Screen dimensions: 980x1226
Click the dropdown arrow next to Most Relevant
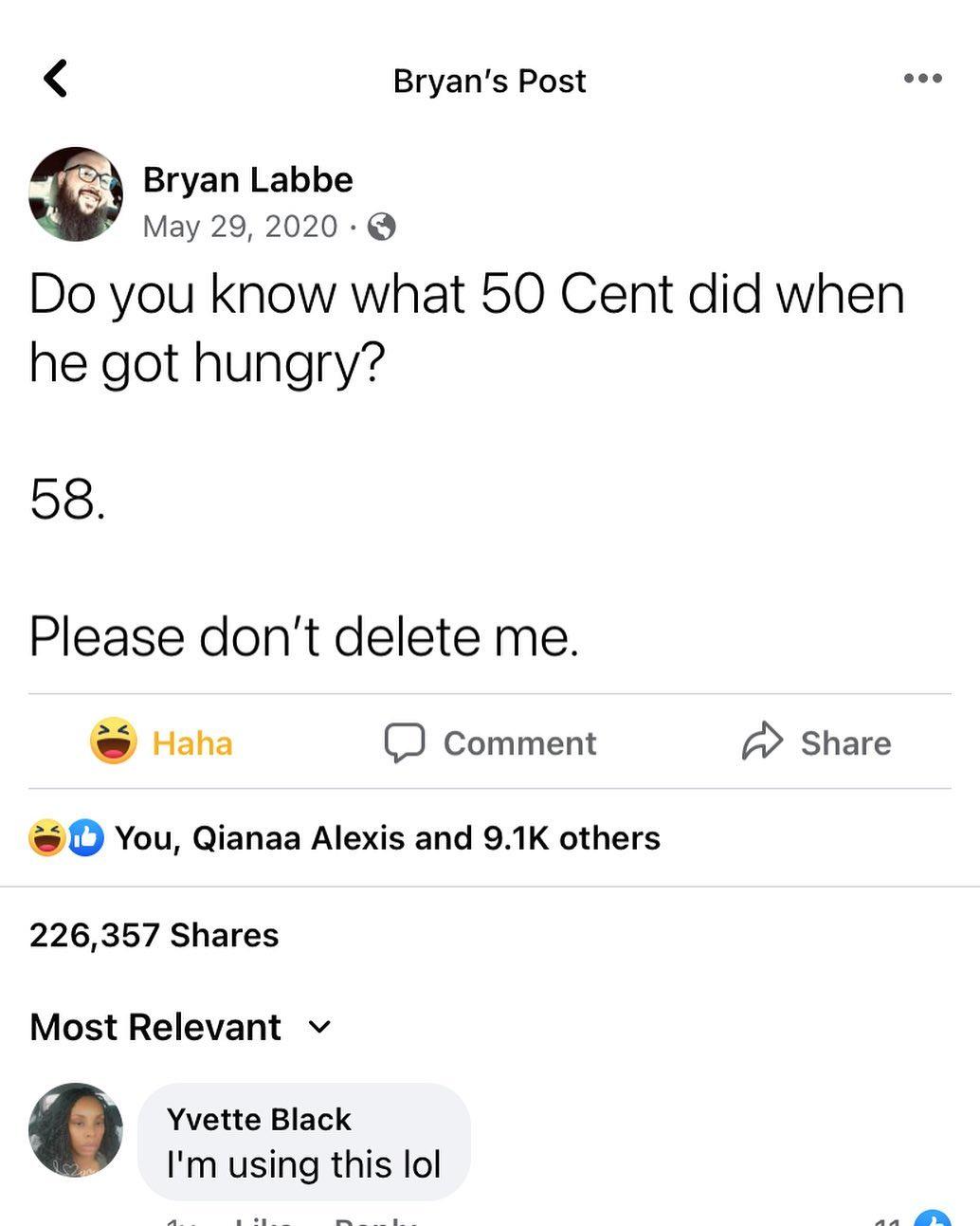tap(318, 1027)
